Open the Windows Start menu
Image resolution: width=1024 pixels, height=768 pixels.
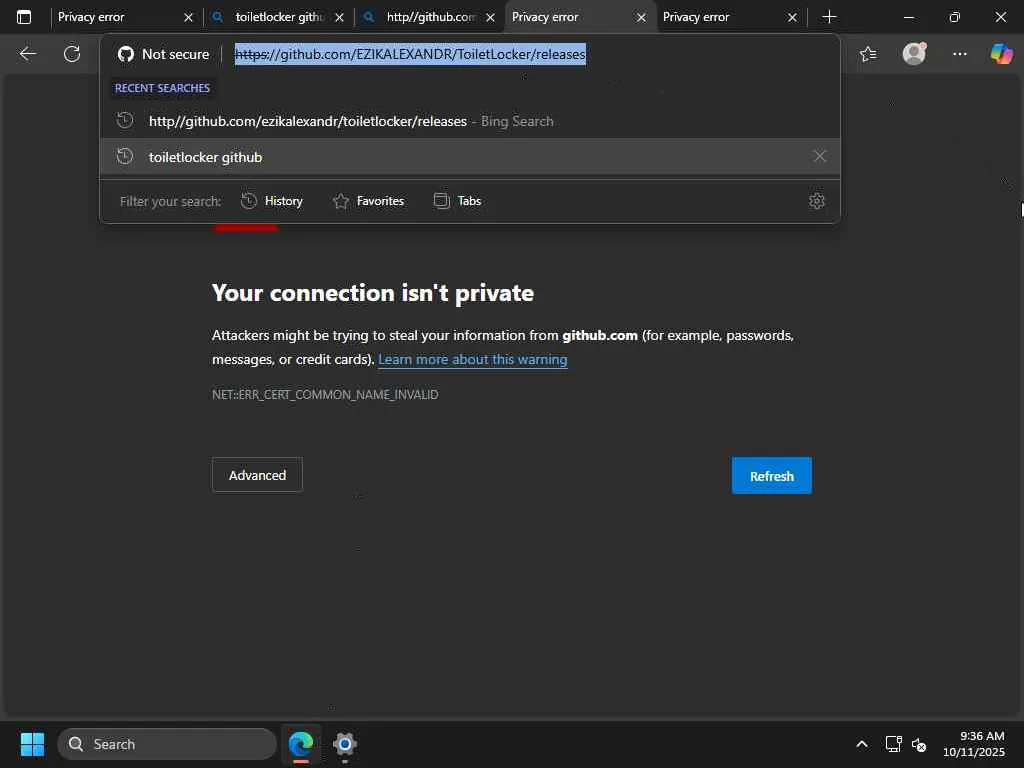33,744
